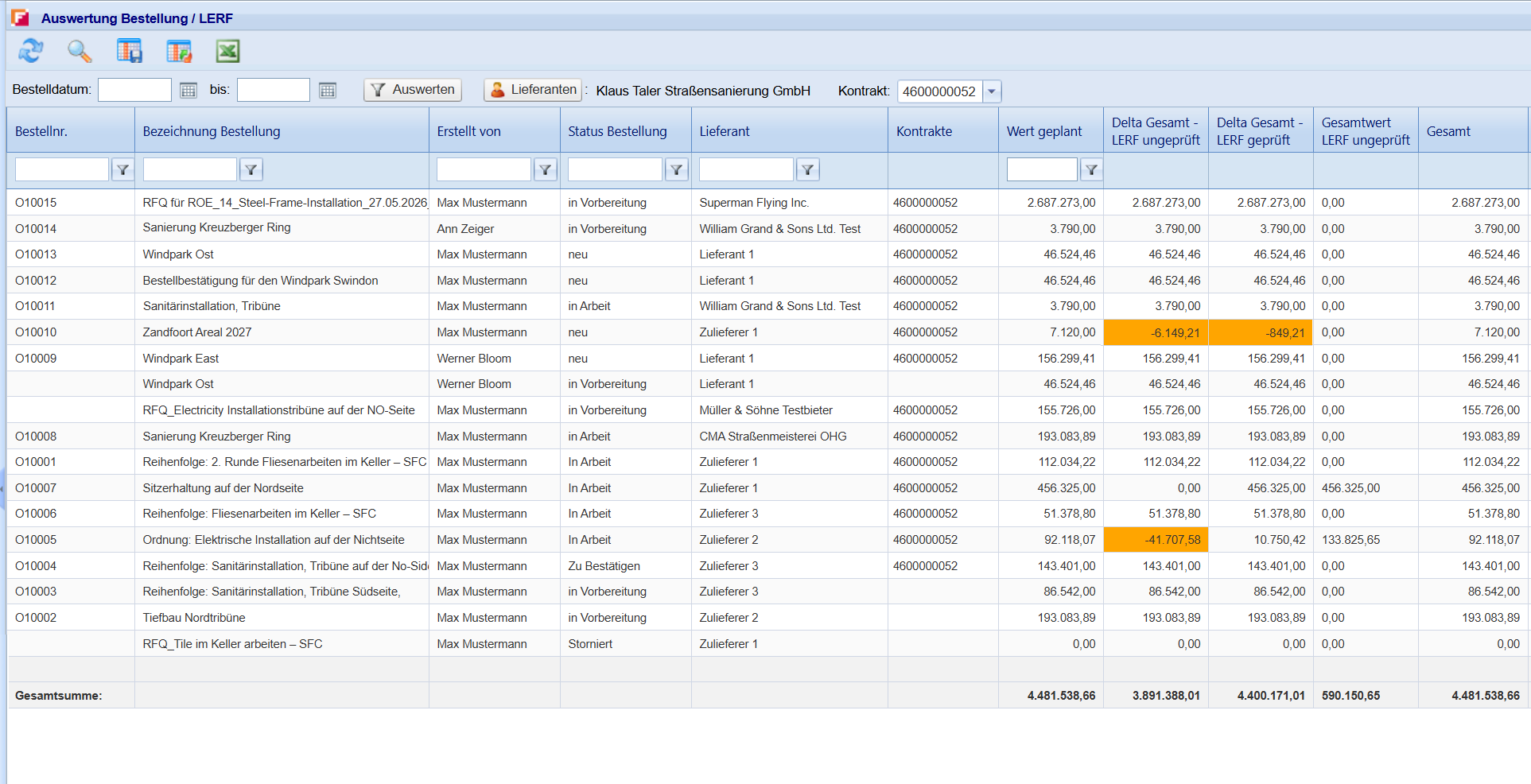
Task: Sort by Kontrakte column header
Action: click(x=924, y=131)
